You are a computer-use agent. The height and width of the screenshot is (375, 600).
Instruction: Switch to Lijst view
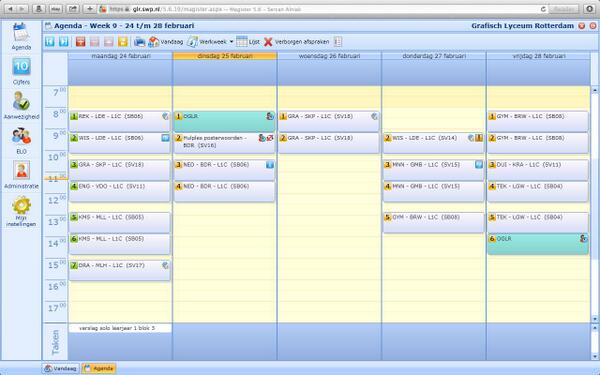(248, 42)
